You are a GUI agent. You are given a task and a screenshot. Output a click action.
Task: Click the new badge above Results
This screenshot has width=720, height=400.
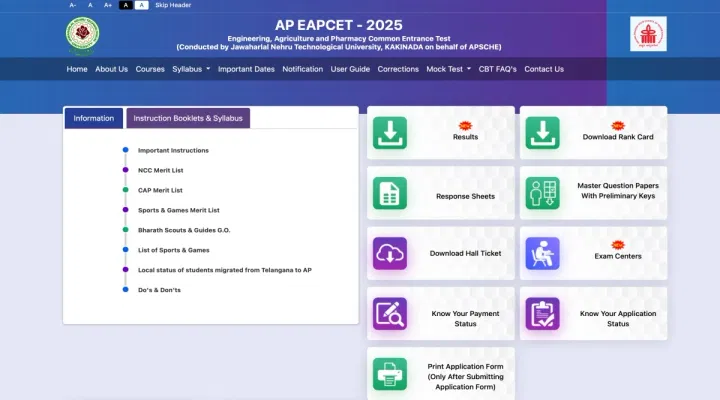(465, 125)
